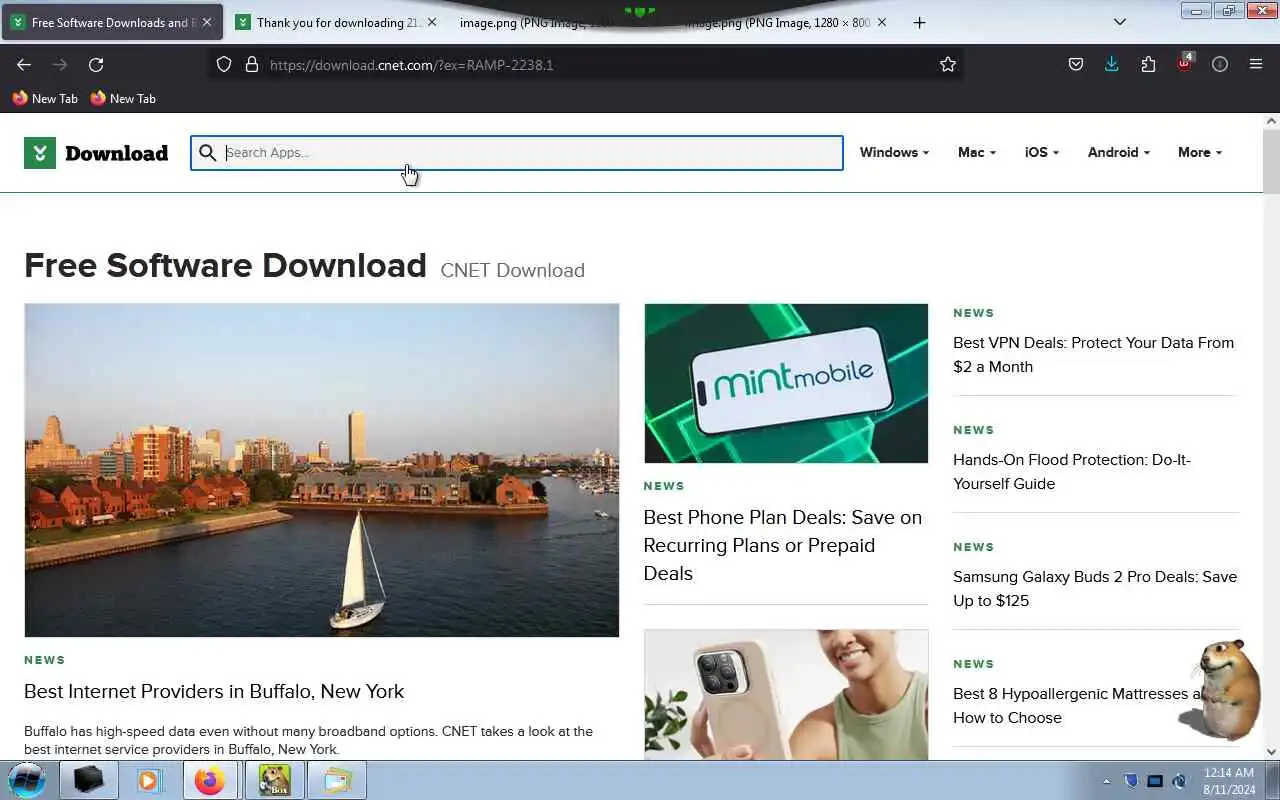The height and width of the screenshot is (800, 1280).
Task: Close the Thank you for downloading tab
Action: point(433,22)
